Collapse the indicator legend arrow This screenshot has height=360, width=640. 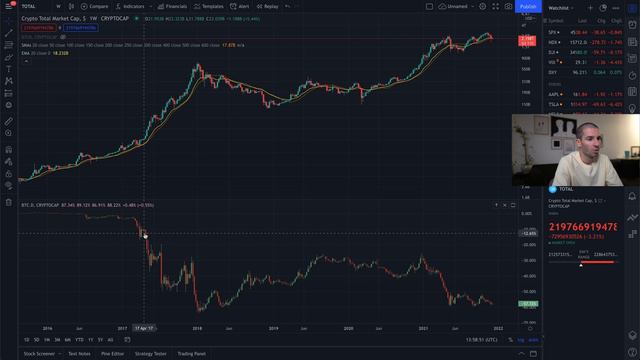point(26,61)
